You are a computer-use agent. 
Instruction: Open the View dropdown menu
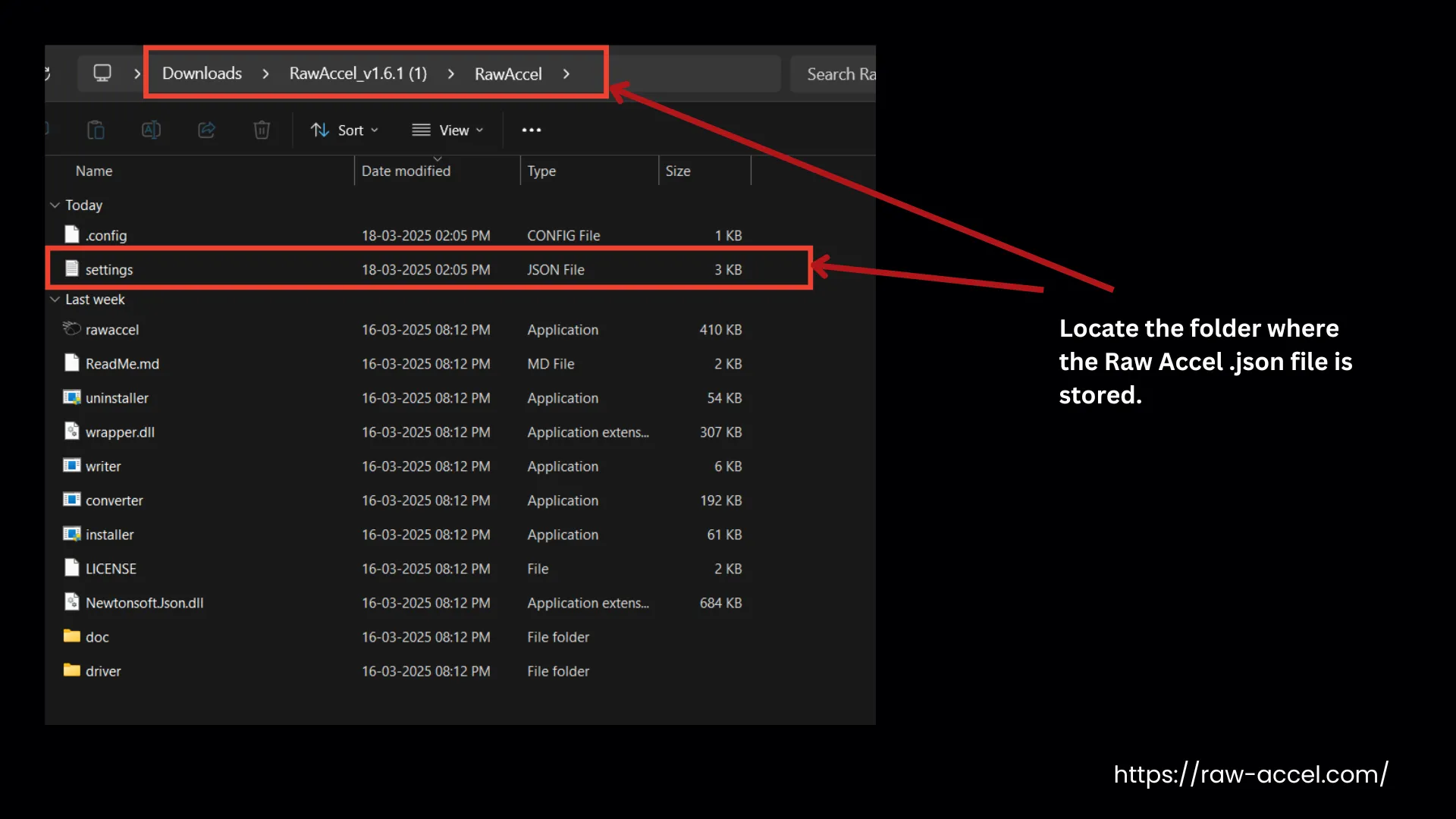pos(447,130)
